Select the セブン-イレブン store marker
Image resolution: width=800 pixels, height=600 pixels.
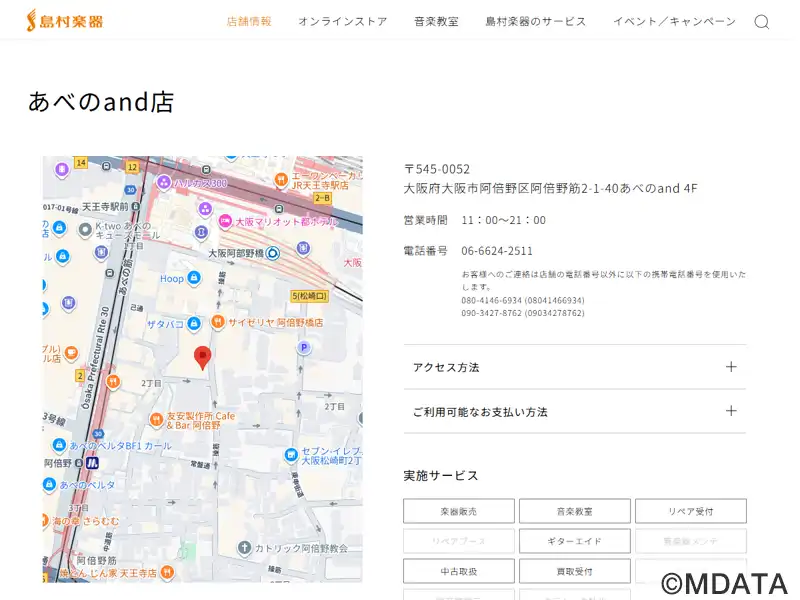tap(291, 455)
